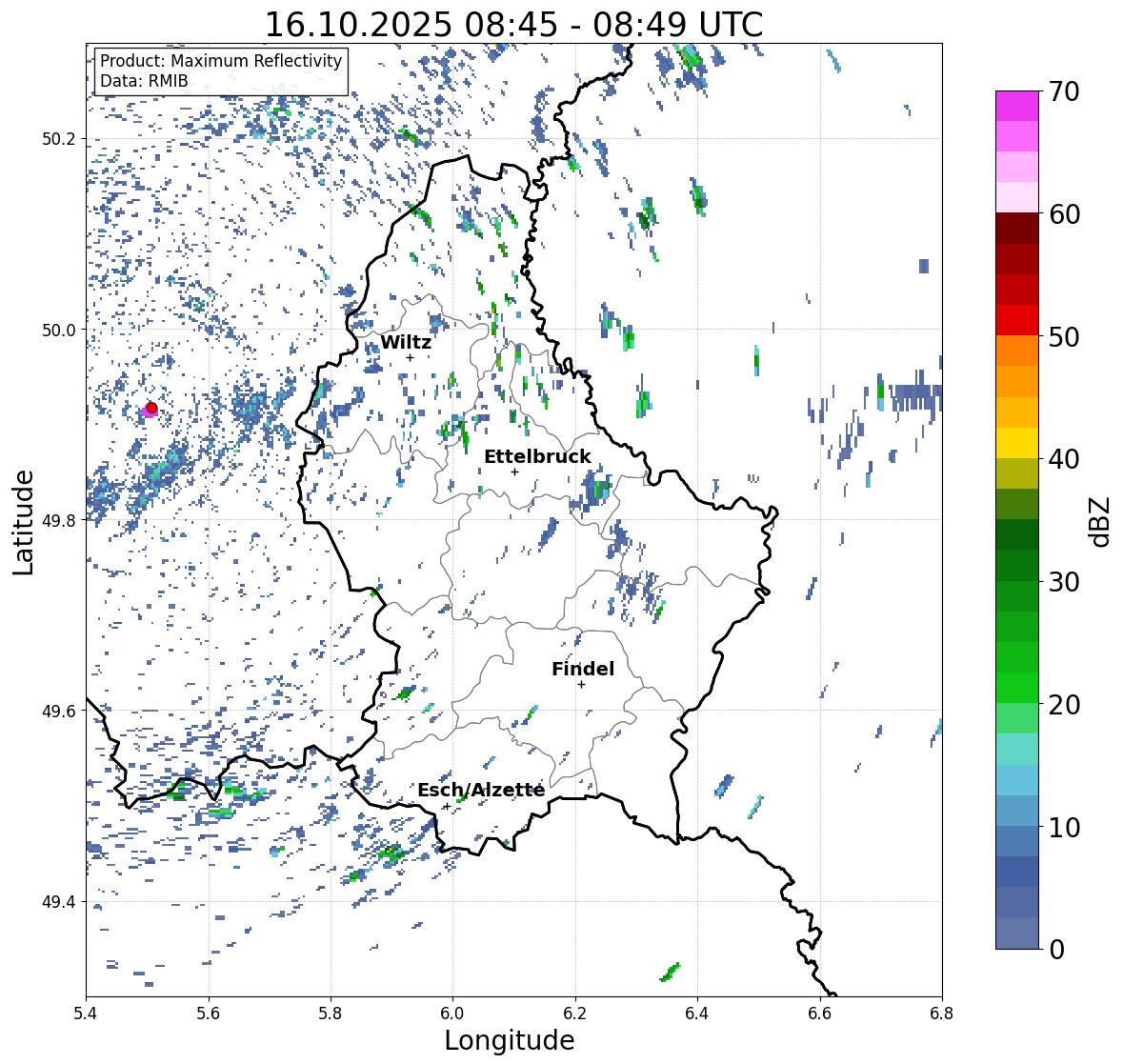The width and height of the screenshot is (1123, 1064).
Task: Click the Findel station label
Action: (x=583, y=669)
